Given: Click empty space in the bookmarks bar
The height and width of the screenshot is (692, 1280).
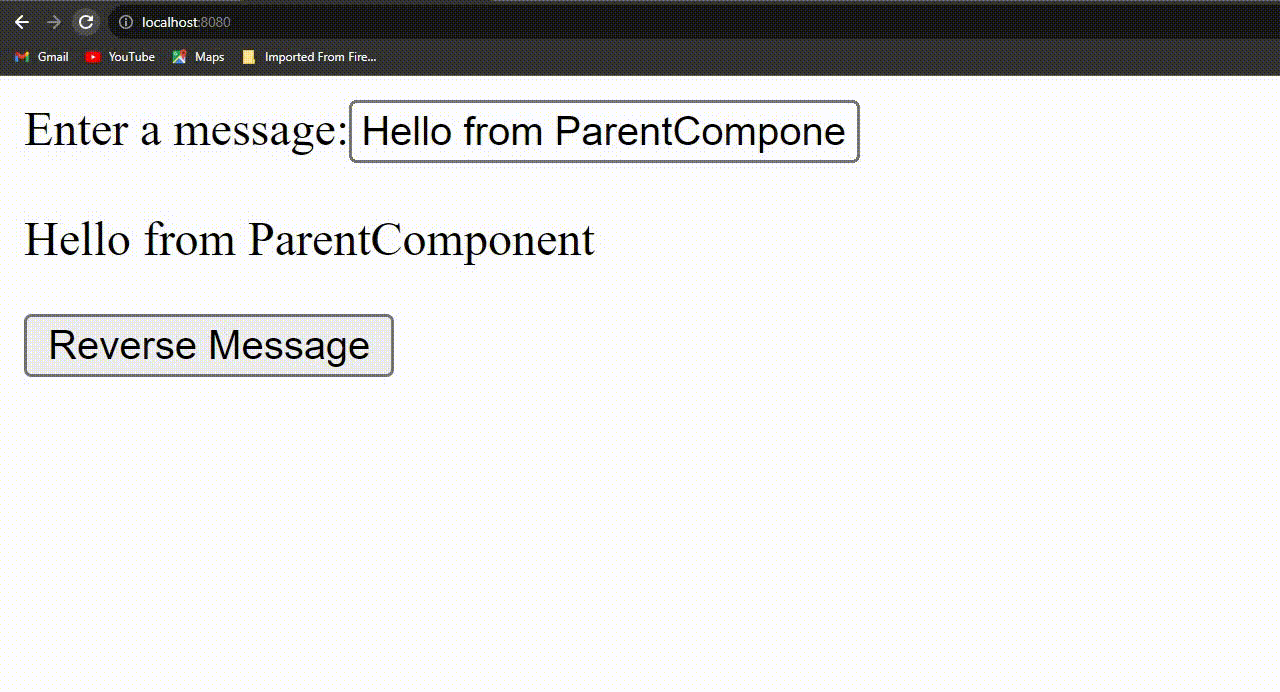Looking at the screenshot, I should (x=800, y=57).
